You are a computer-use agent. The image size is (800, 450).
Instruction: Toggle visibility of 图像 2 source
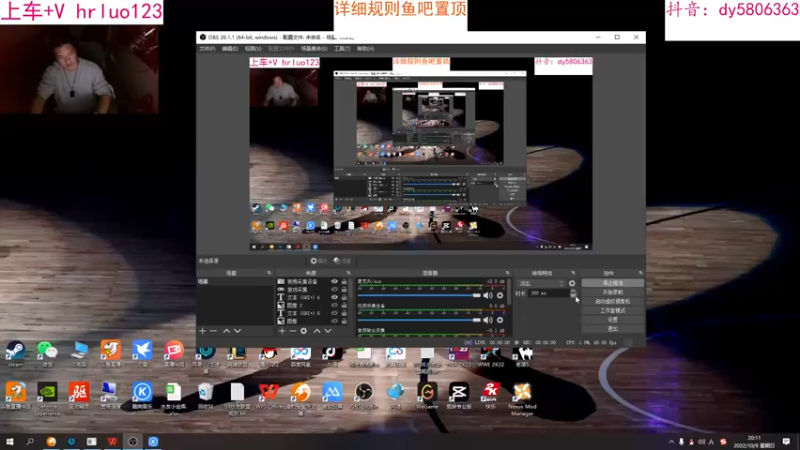click(334, 305)
